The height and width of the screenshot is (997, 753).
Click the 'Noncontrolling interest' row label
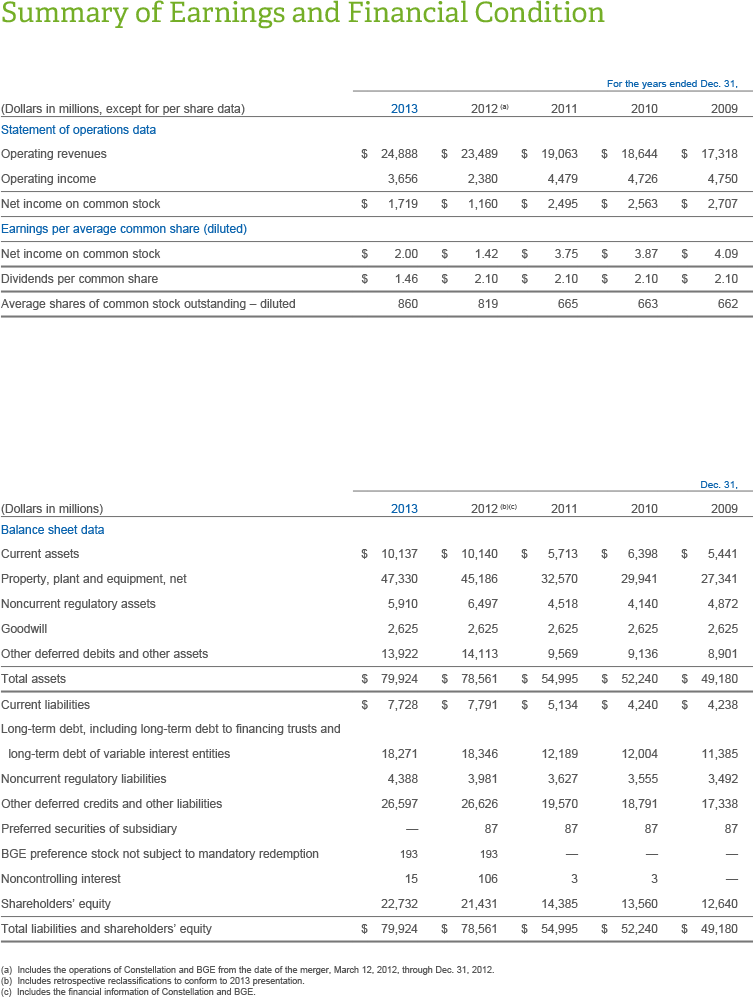point(61,879)
